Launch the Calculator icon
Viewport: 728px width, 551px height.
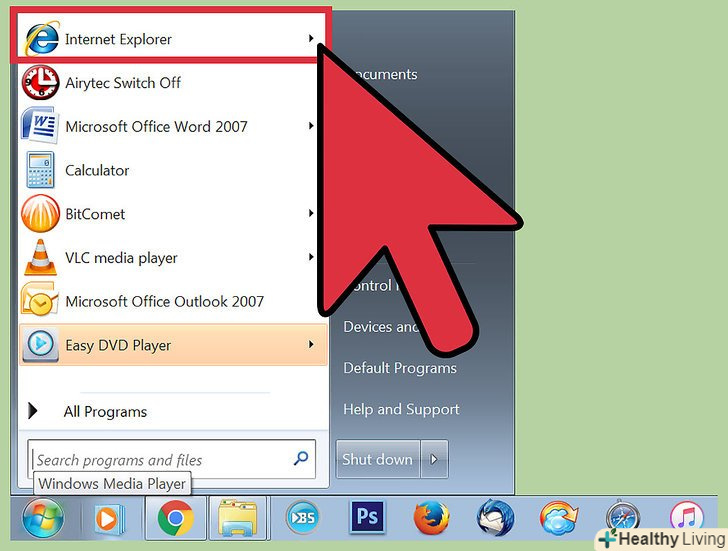coord(40,170)
